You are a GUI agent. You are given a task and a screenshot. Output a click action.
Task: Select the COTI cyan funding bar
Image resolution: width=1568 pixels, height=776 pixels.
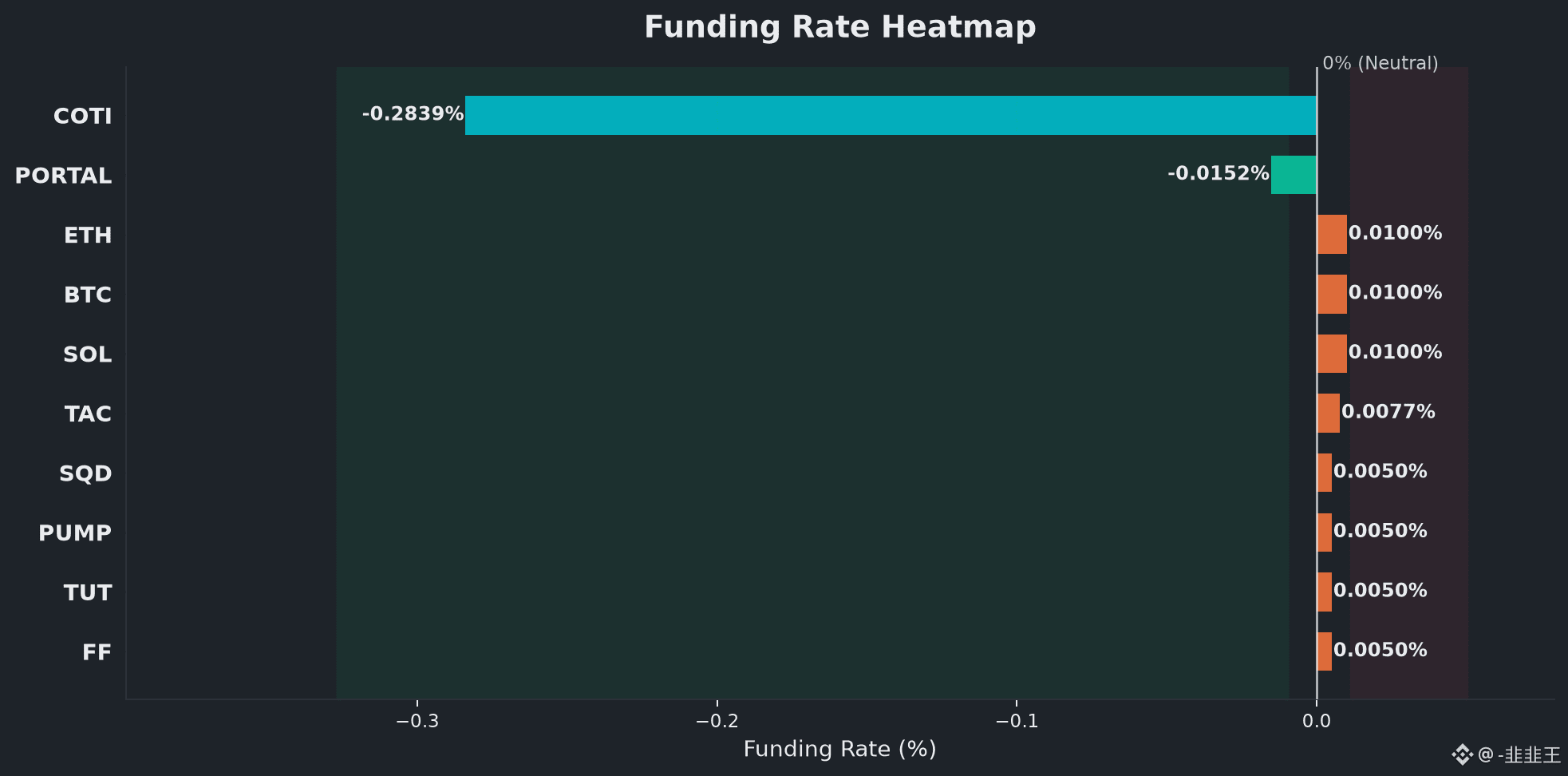pos(891,116)
